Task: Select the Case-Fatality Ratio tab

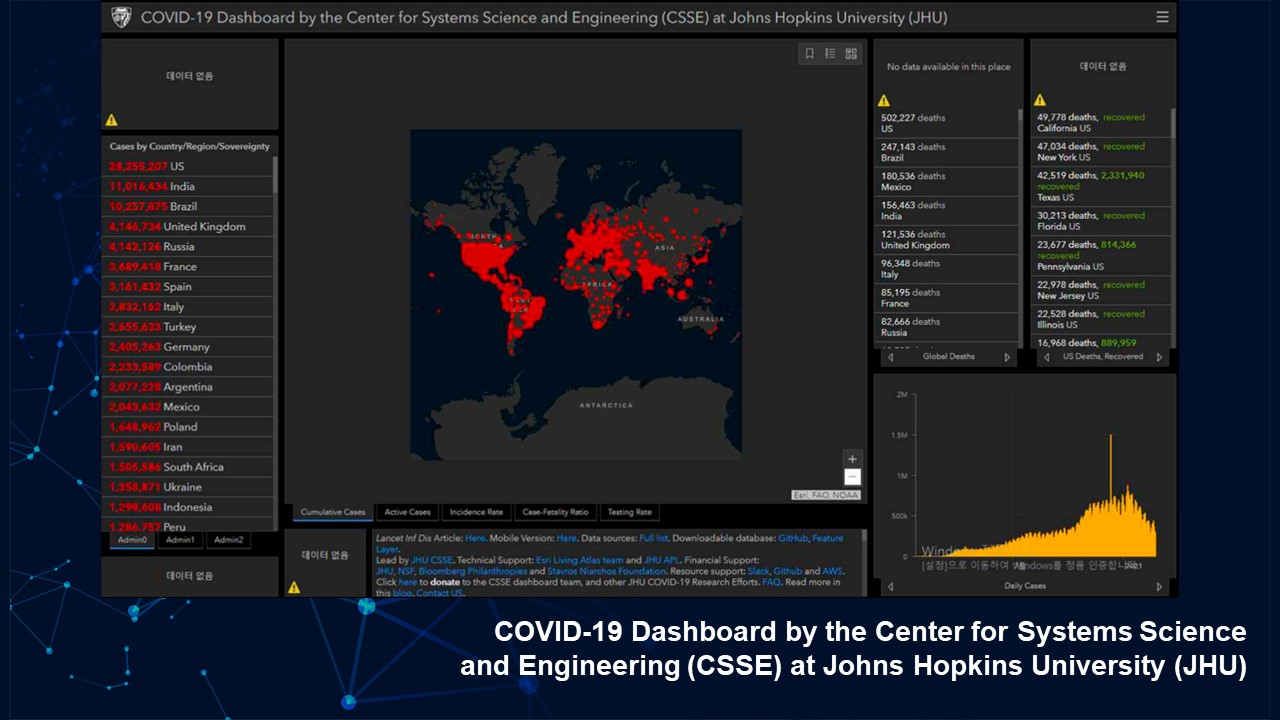Action: click(555, 512)
